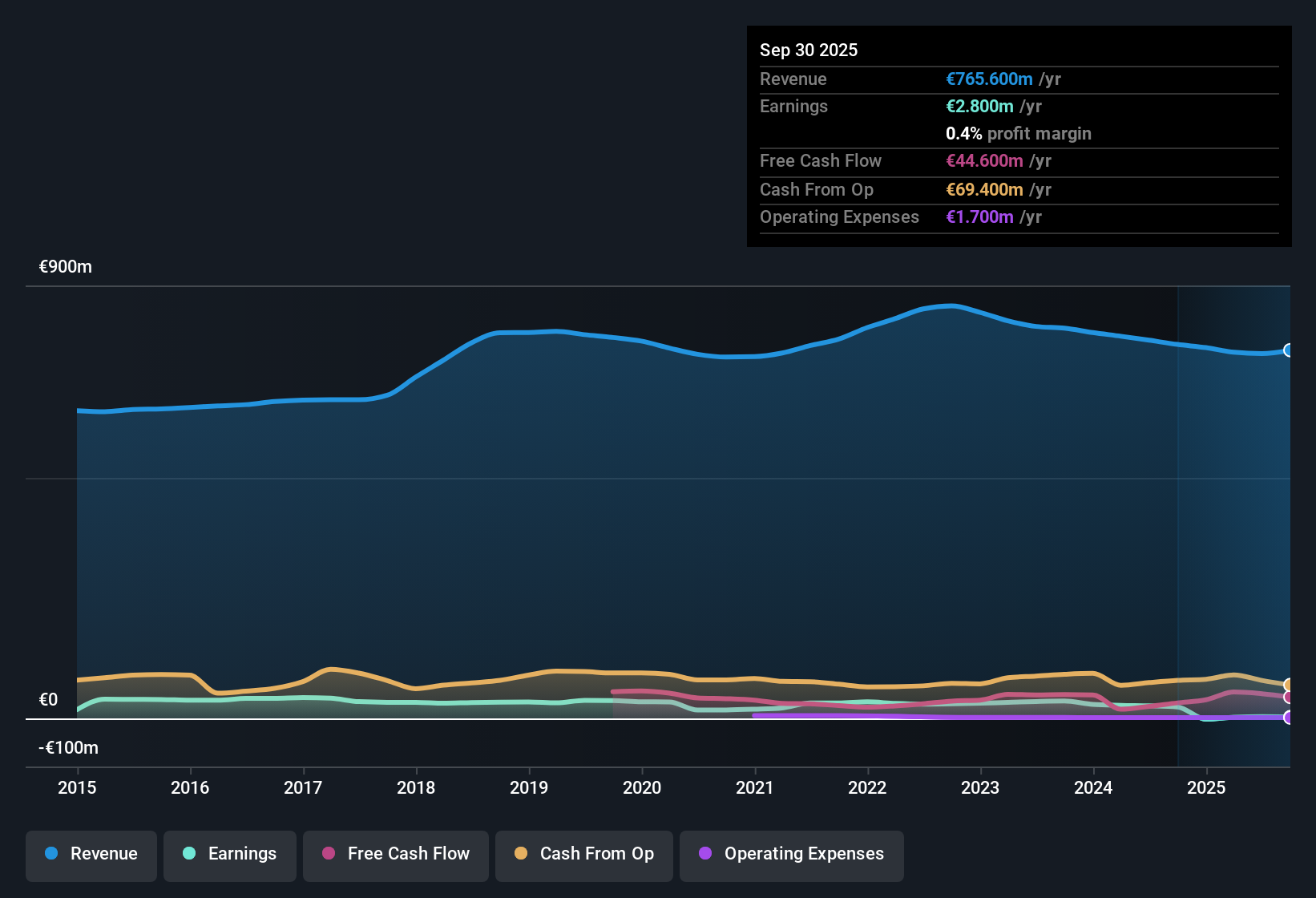Toggle off the Earnings series

(230, 854)
